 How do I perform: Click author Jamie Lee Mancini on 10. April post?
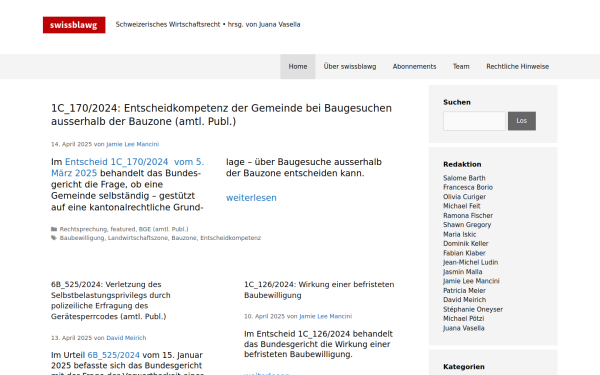325,316
